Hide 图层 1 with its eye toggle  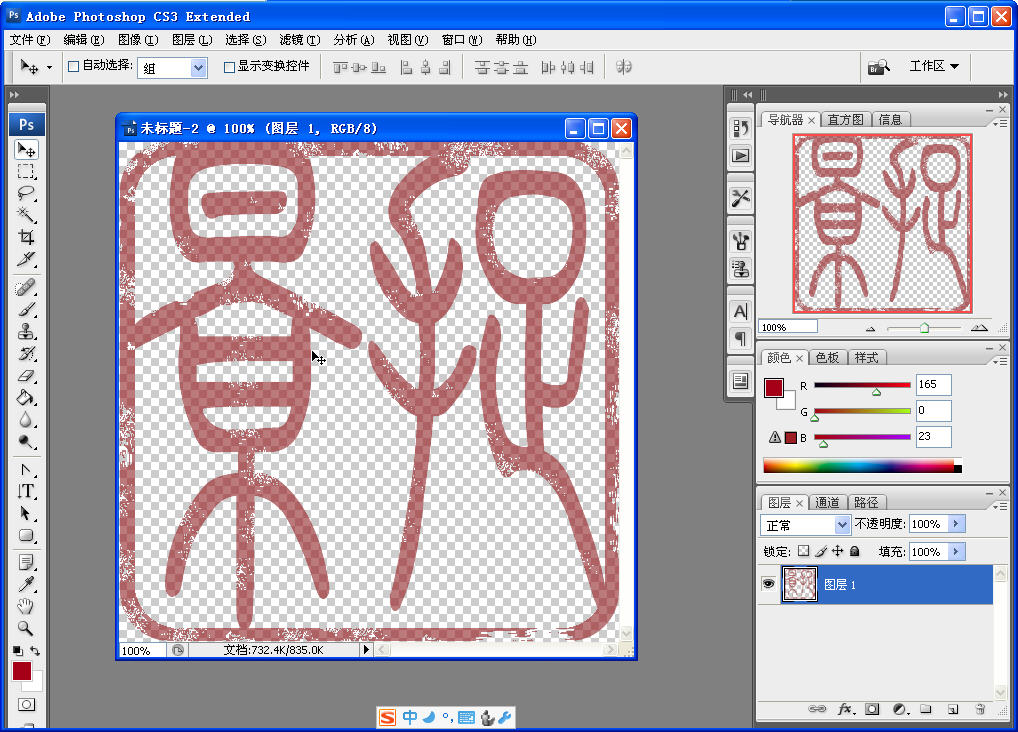point(768,584)
